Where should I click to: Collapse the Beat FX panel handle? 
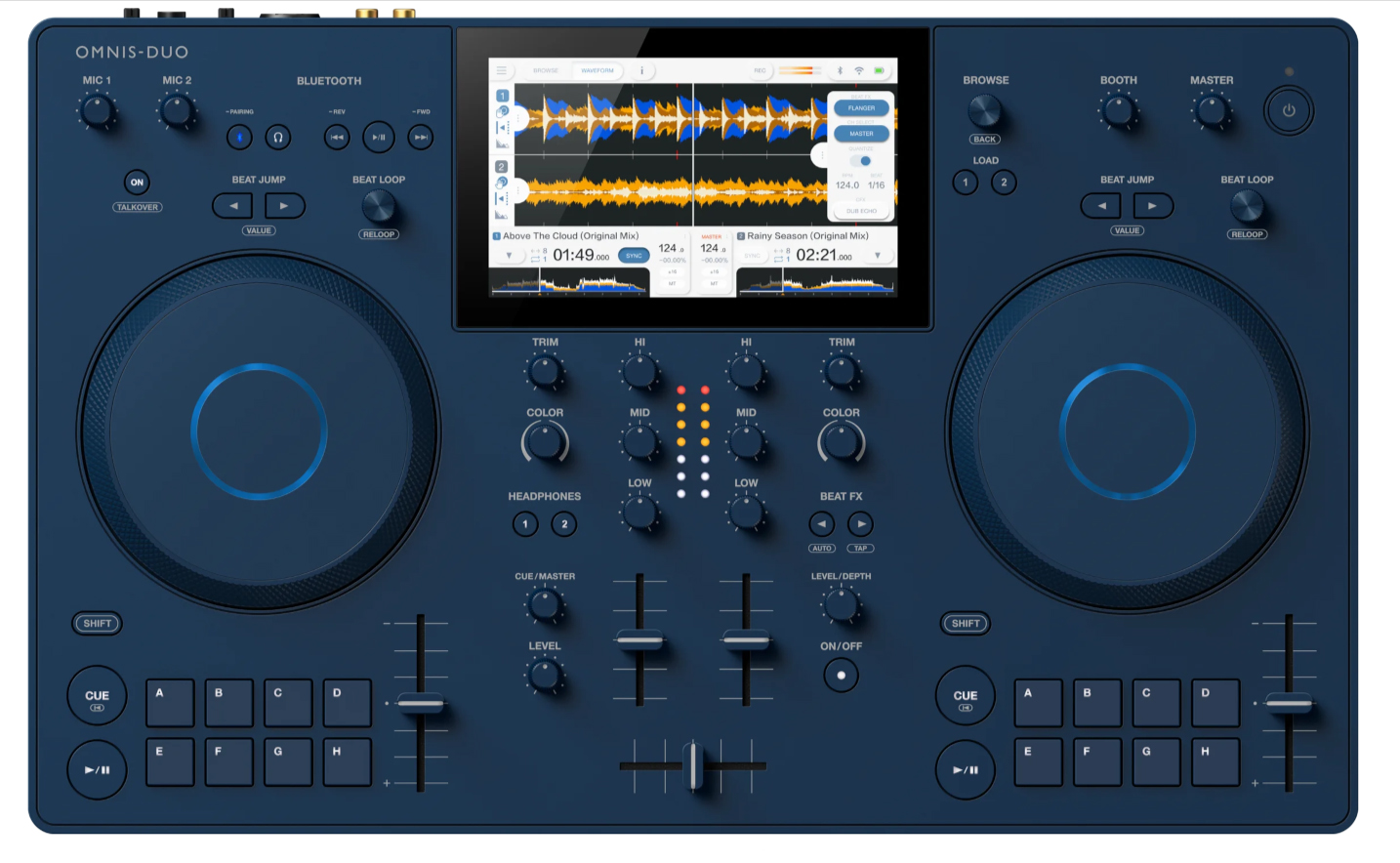pos(821,155)
